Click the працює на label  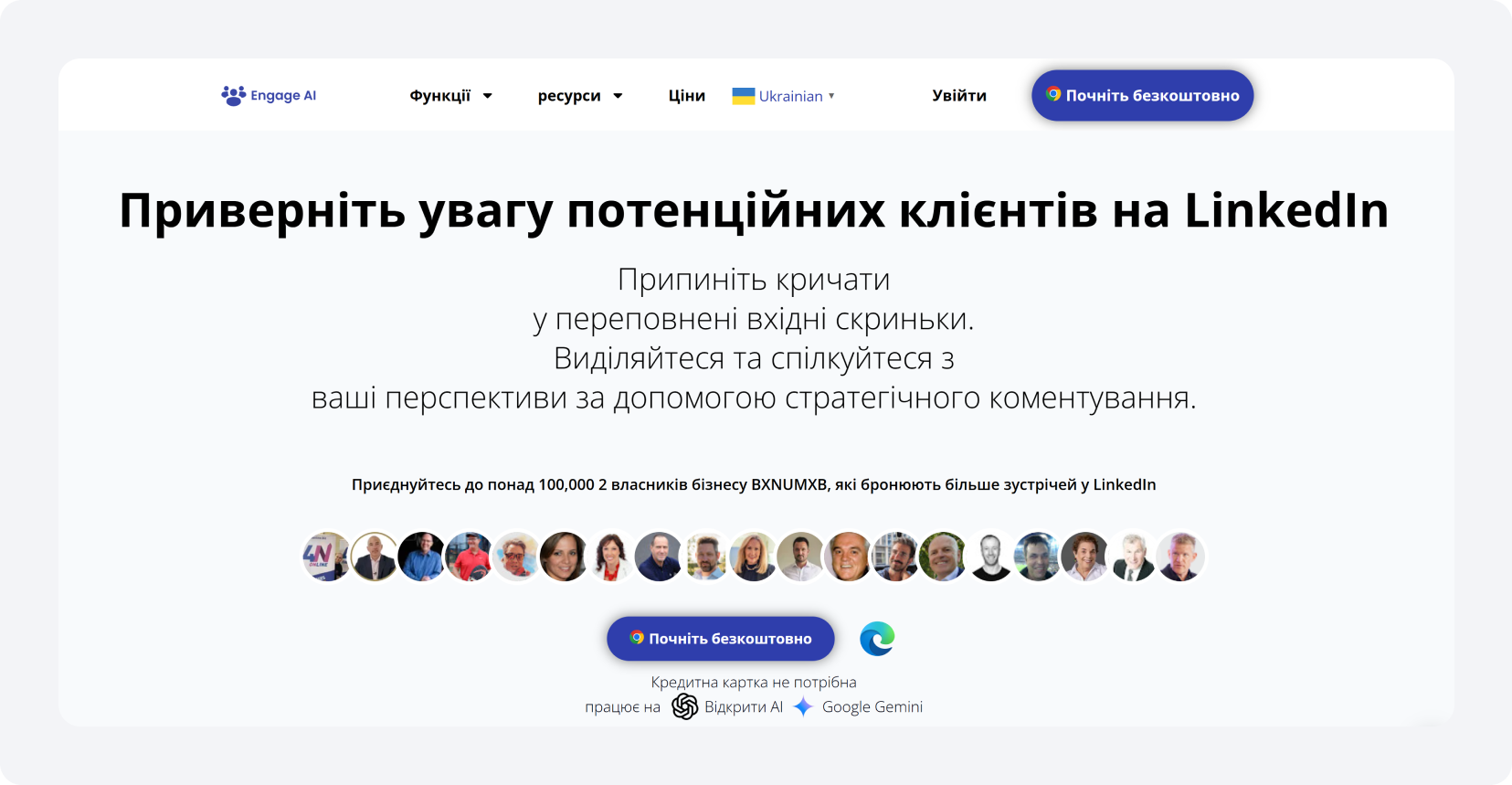[x=622, y=707]
